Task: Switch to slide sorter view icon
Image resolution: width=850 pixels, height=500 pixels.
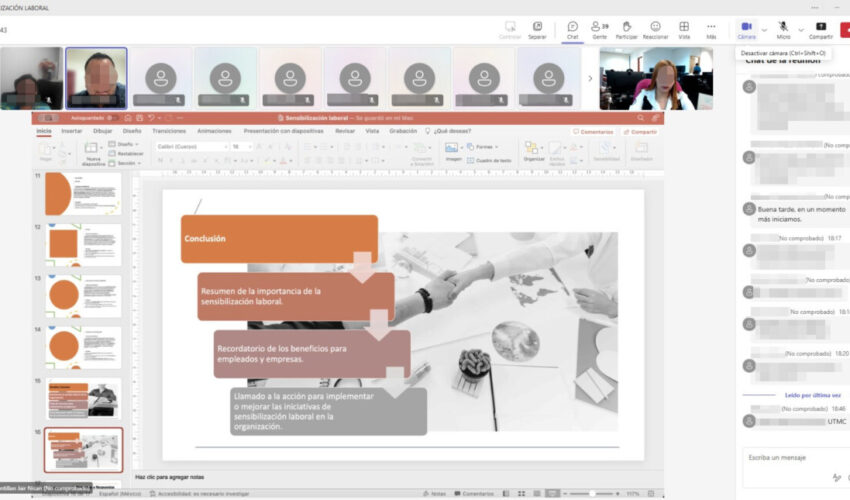Action: coord(521,493)
